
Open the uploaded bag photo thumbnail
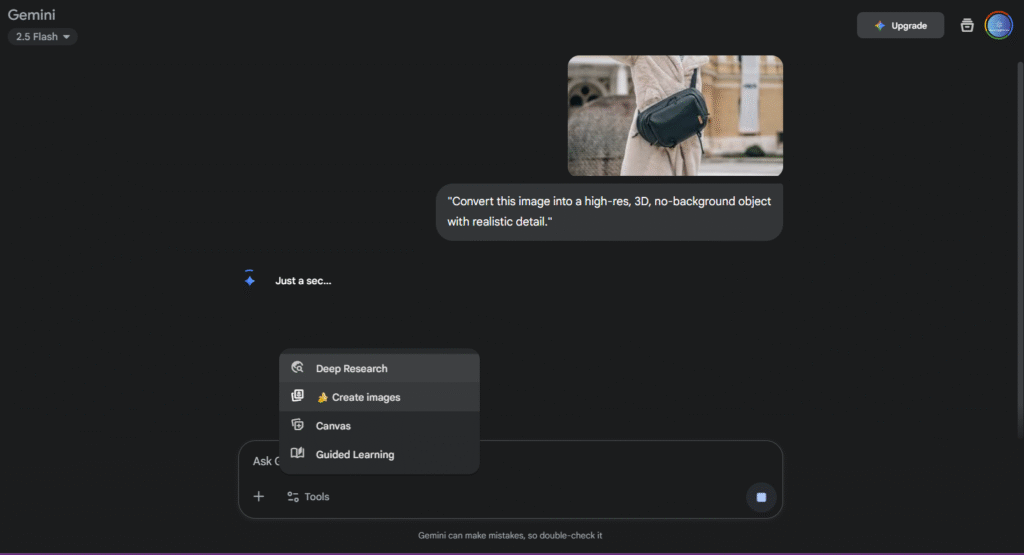pos(675,115)
